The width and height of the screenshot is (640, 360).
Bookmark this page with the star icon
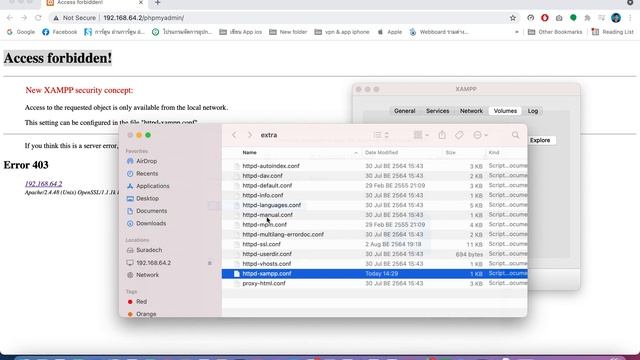[x=513, y=18]
